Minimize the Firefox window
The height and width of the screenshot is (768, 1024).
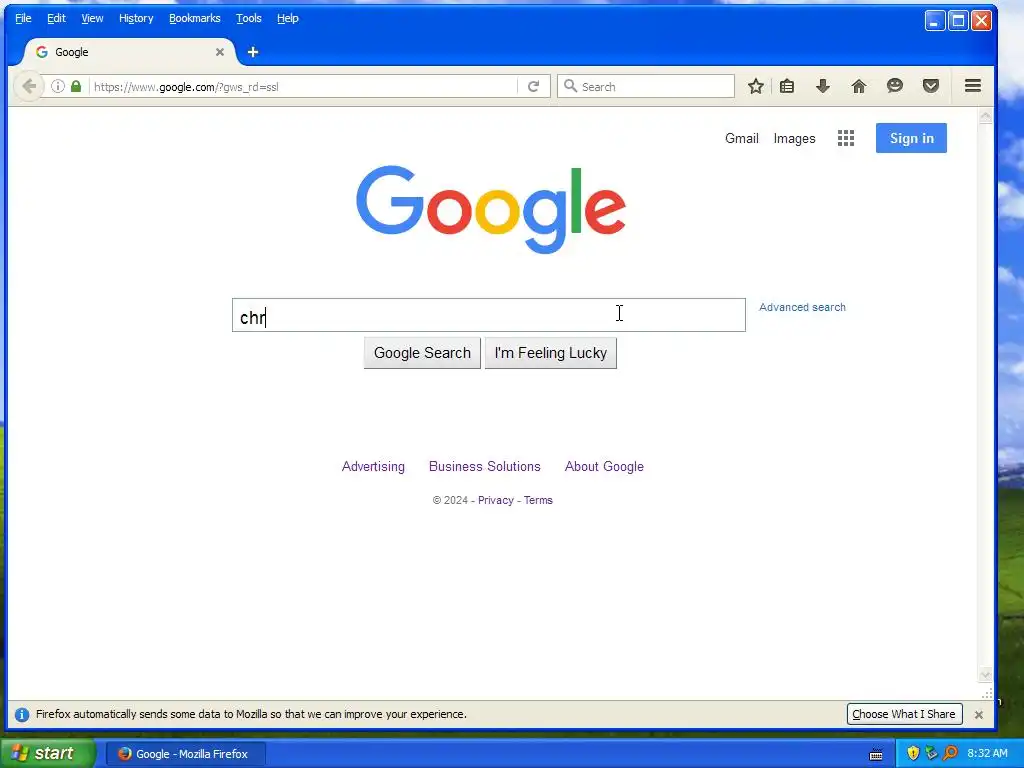935,21
